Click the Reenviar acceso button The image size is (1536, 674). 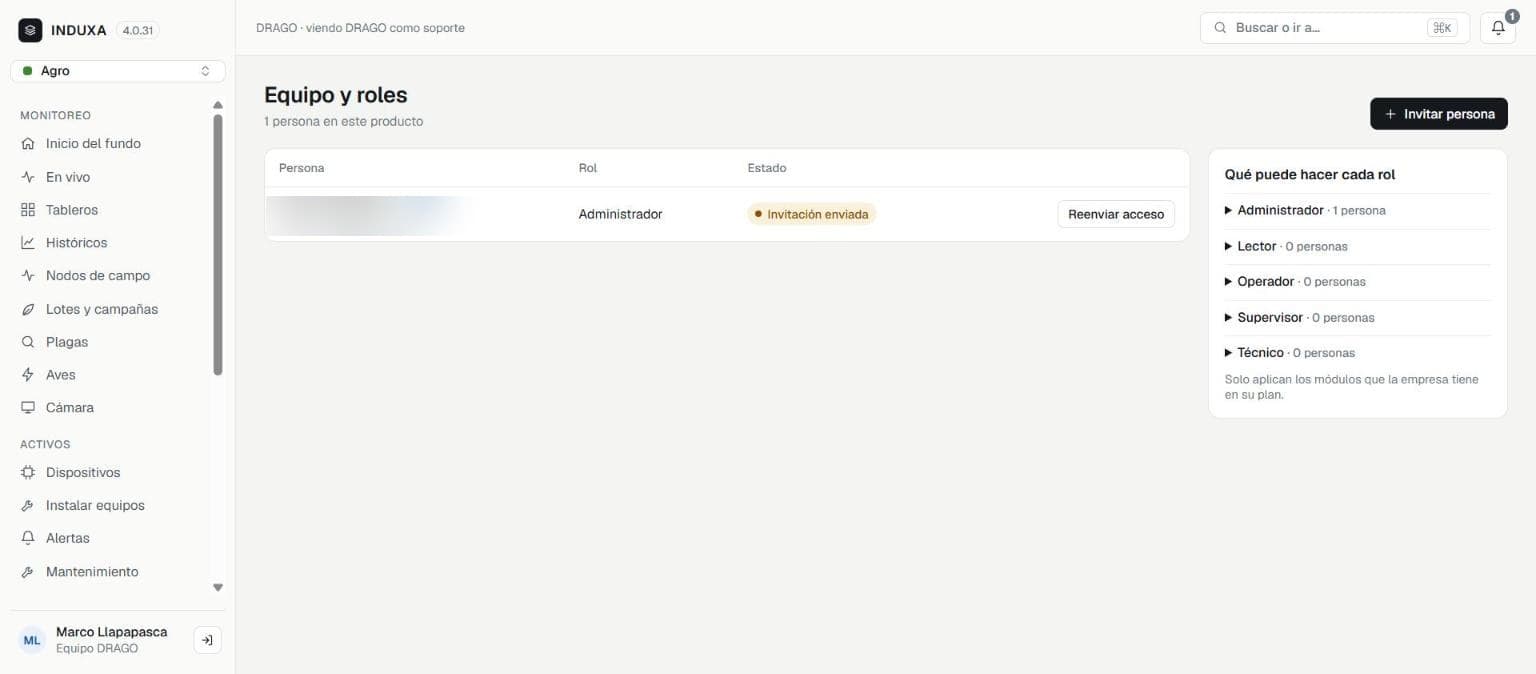[1116, 214]
